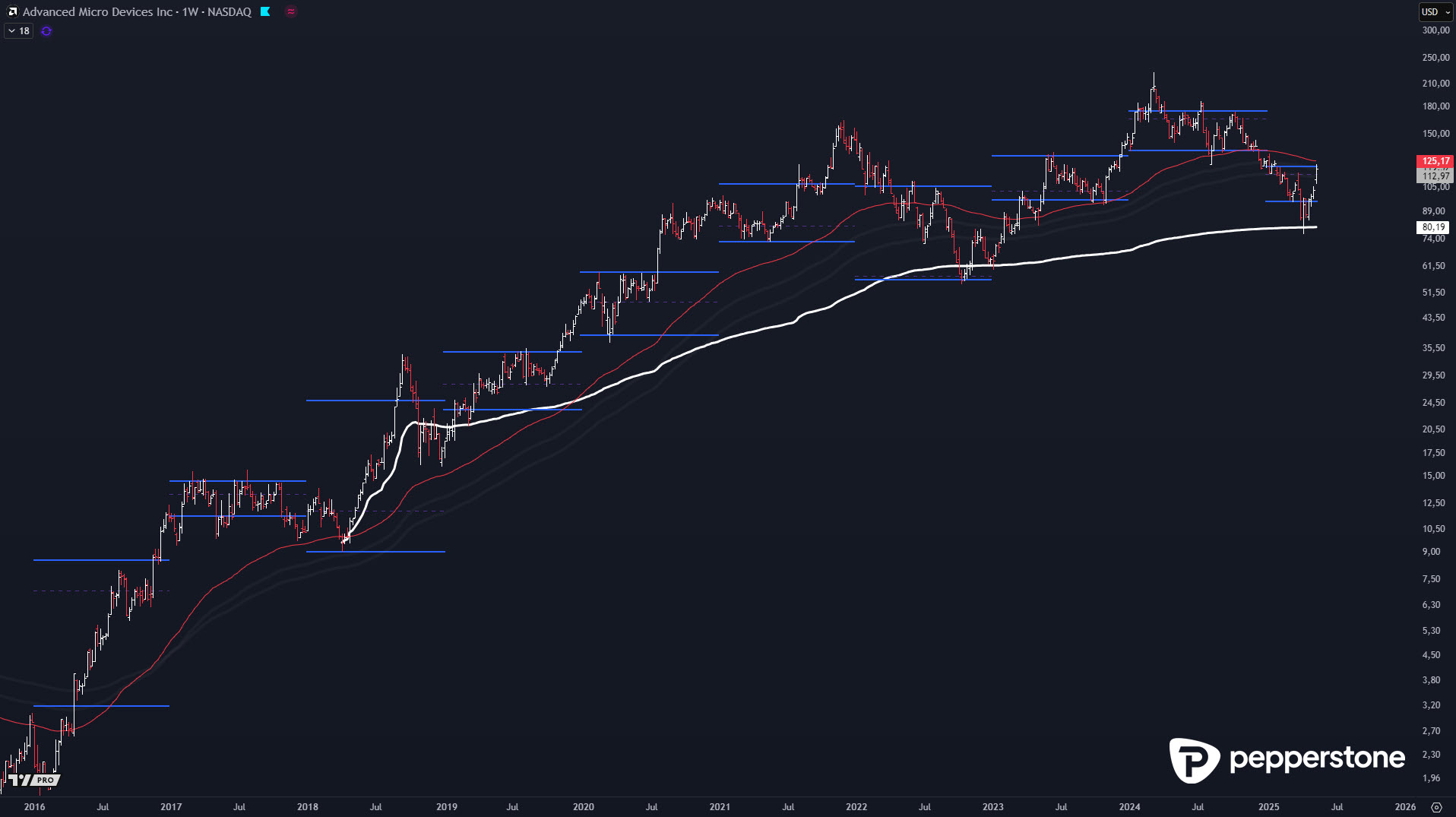Click the 2018 label on time axis

pyautogui.click(x=308, y=807)
